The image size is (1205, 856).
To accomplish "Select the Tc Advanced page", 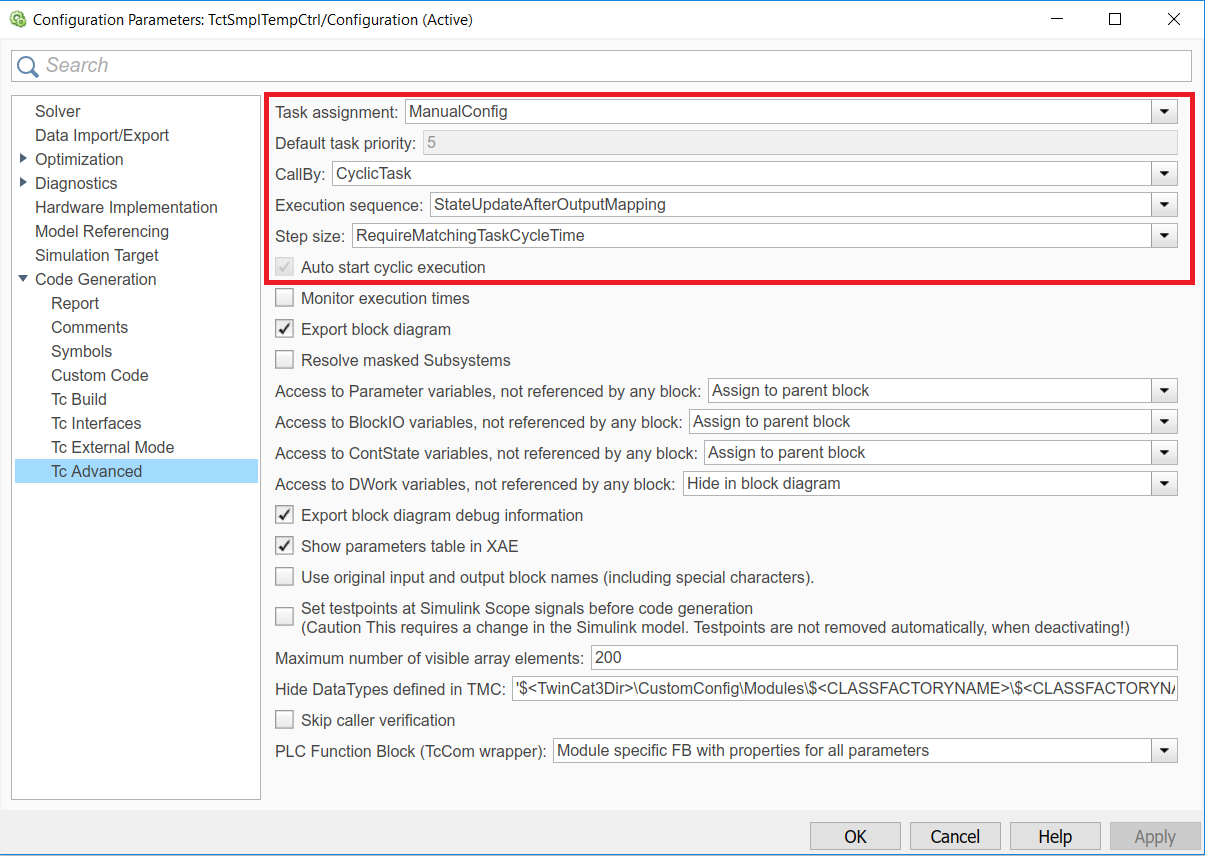I will (136, 471).
